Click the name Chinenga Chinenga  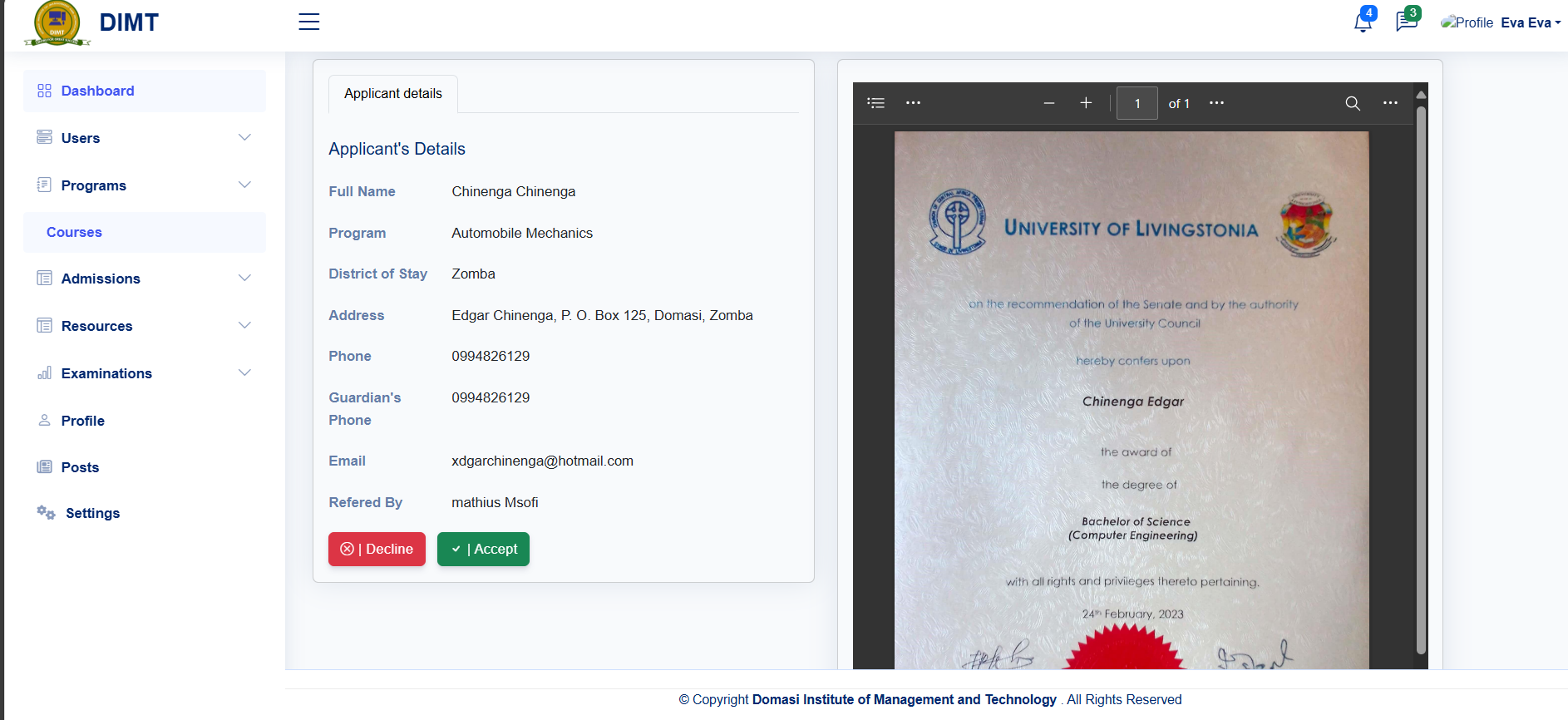[513, 191]
